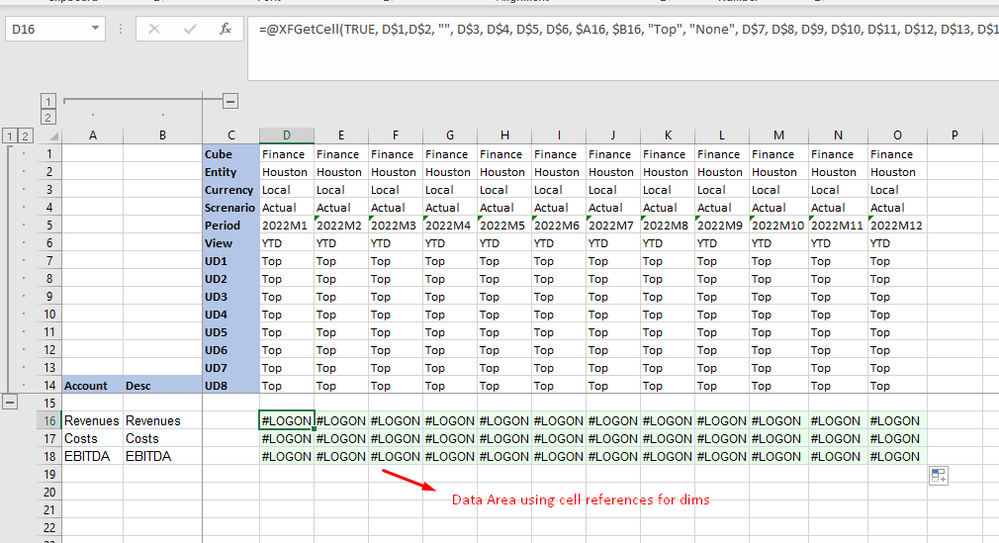This screenshot has height=543, width=999.
Task: Select #LOGON cell in EBITDA row column O
Action: (x=897, y=456)
